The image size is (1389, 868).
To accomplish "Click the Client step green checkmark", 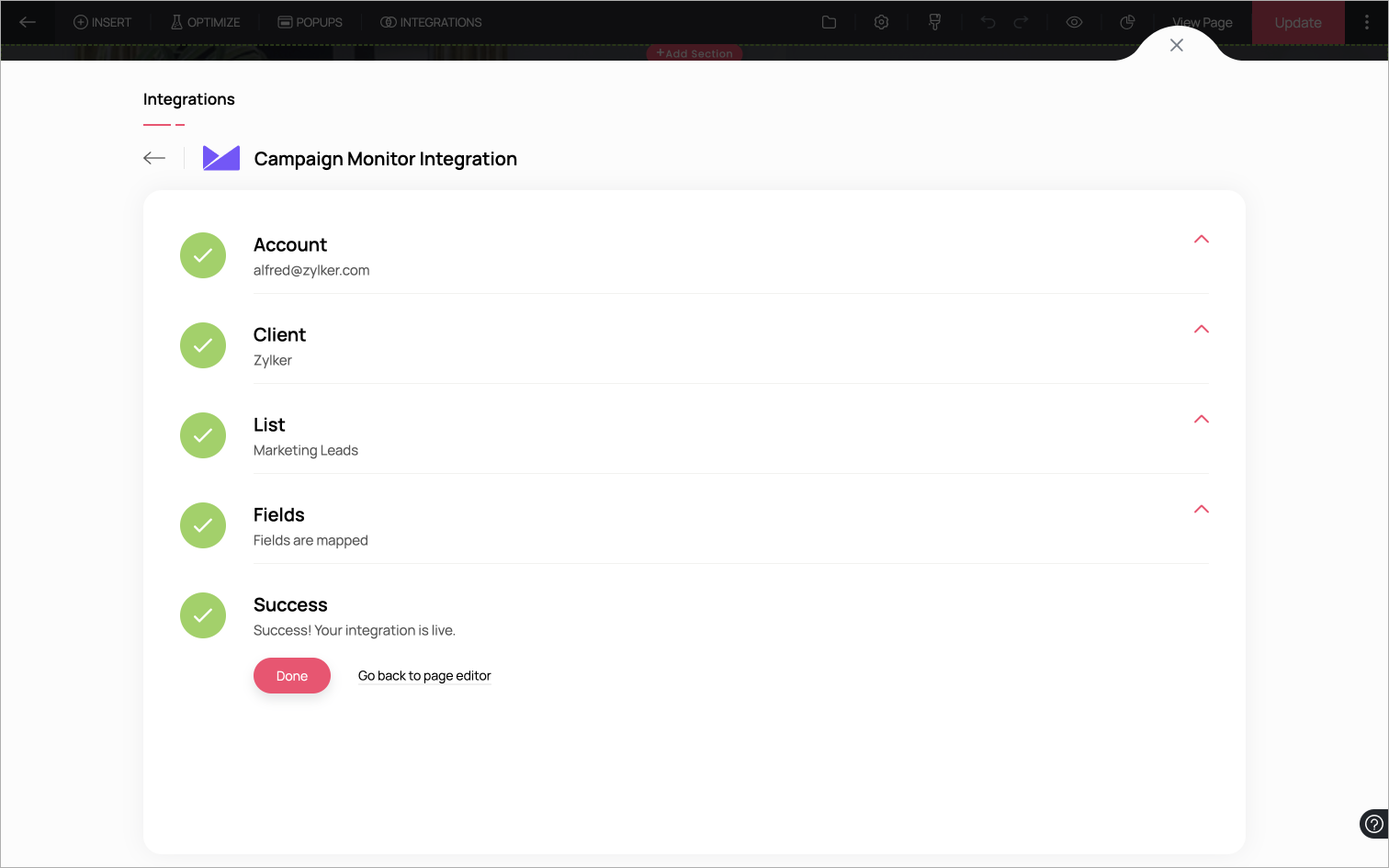I will pyautogui.click(x=203, y=345).
